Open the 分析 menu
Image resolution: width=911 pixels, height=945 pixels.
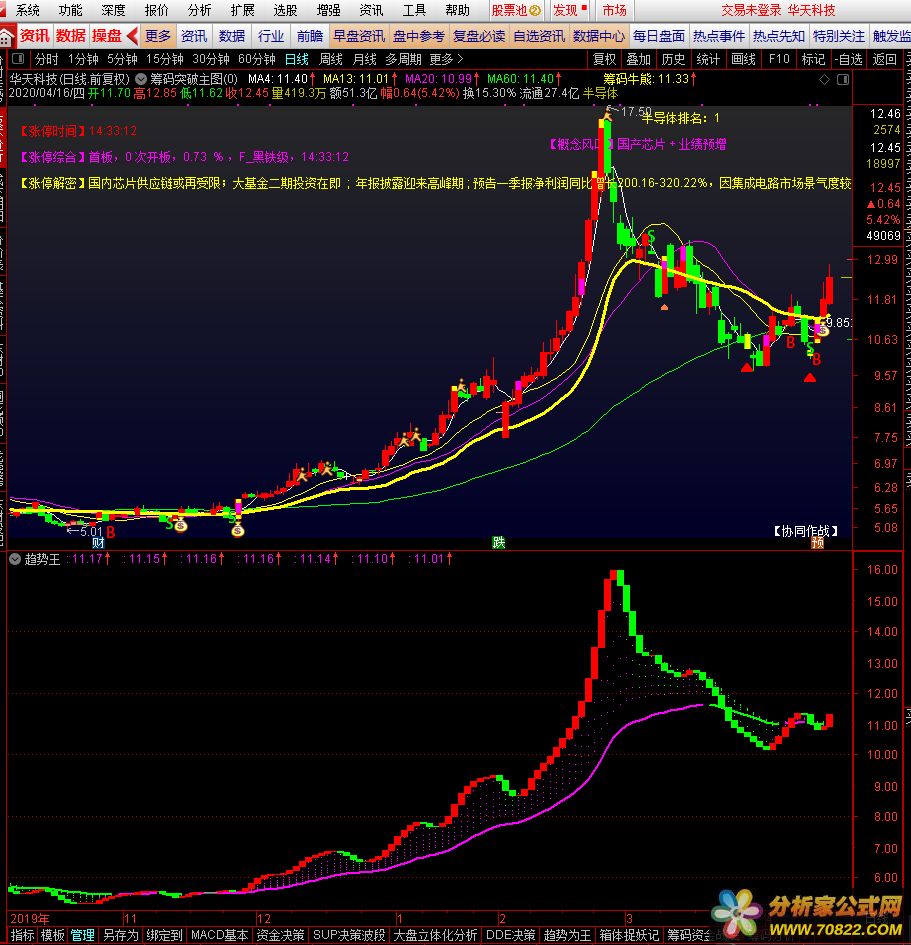point(199,10)
